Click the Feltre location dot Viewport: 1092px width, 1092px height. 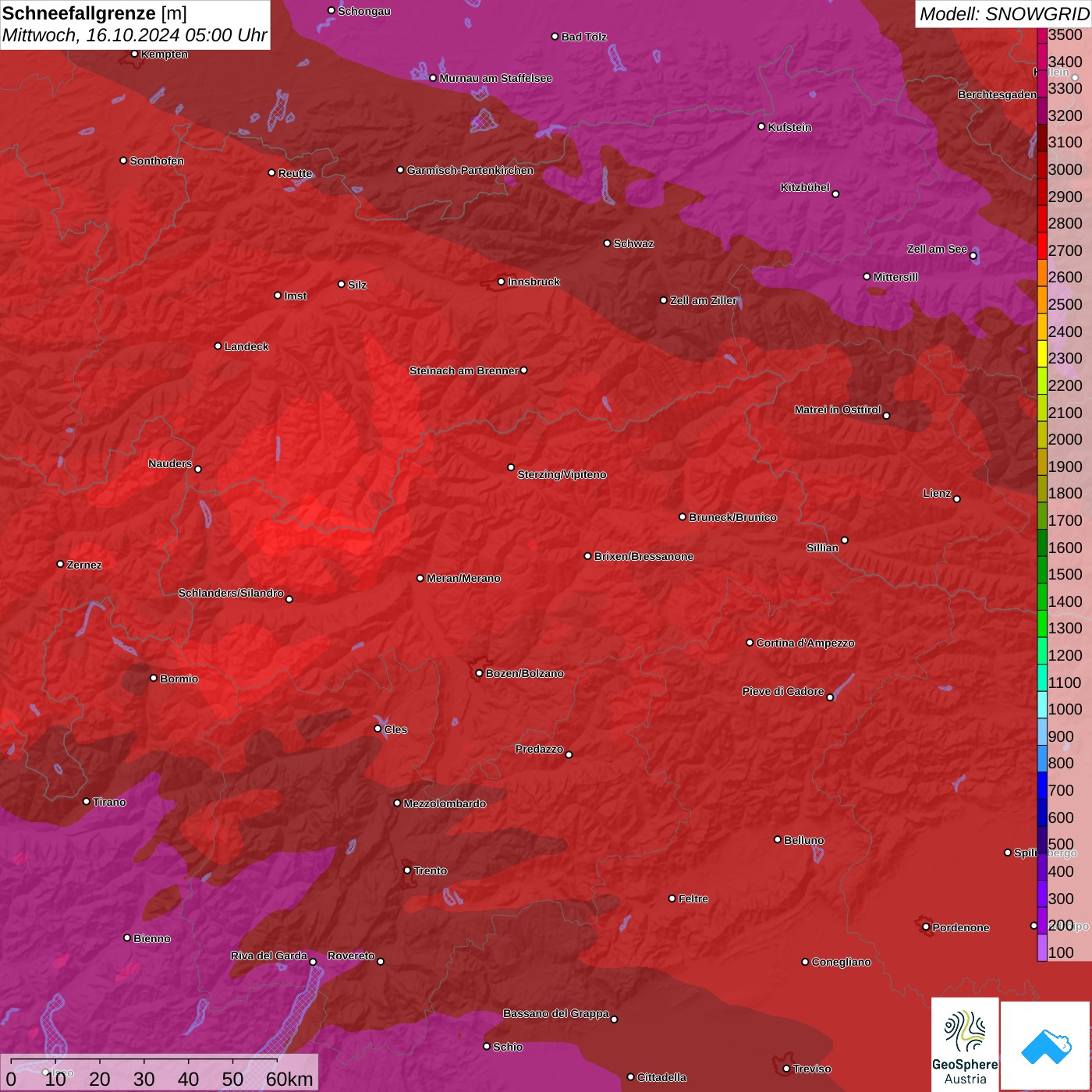click(x=672, y=899)
